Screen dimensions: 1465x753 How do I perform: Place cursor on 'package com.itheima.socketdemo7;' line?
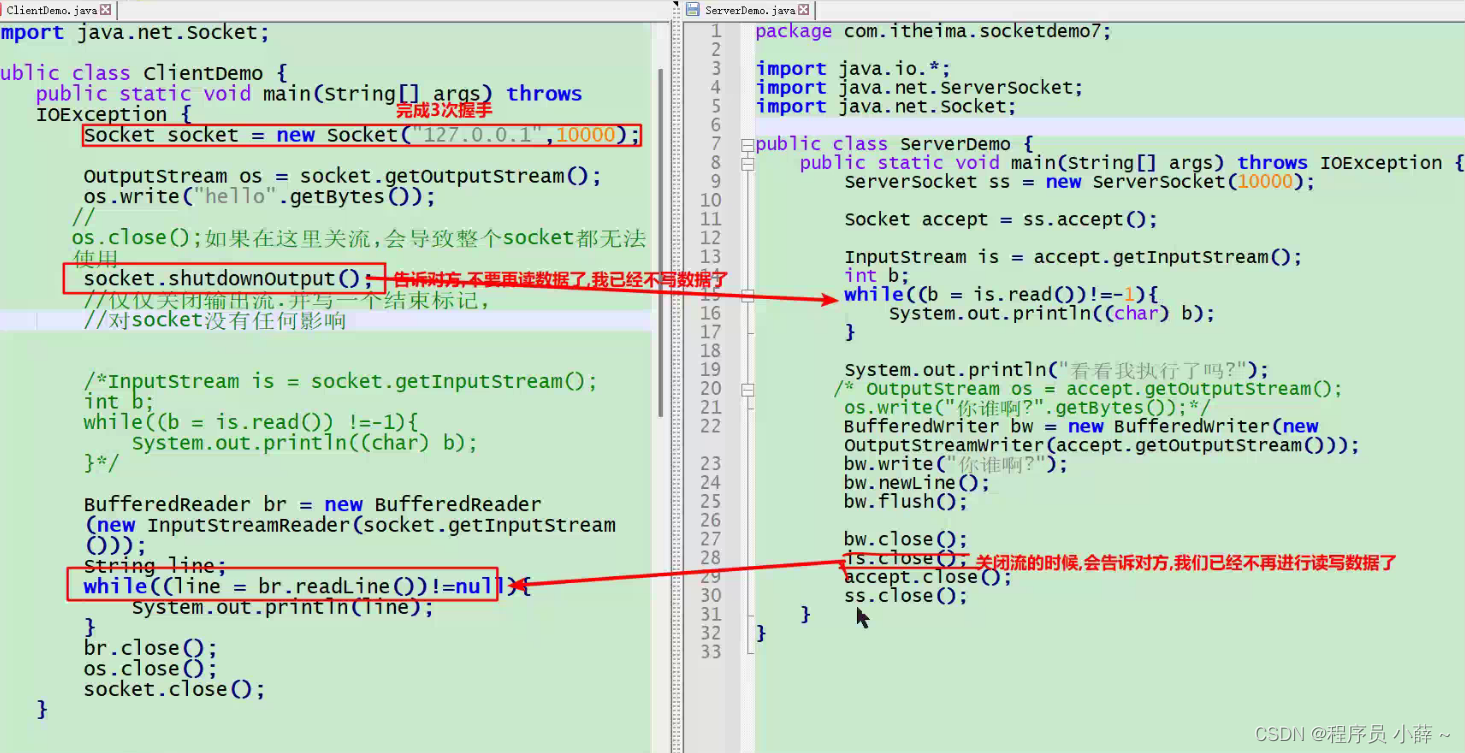(x=933, y=31)
